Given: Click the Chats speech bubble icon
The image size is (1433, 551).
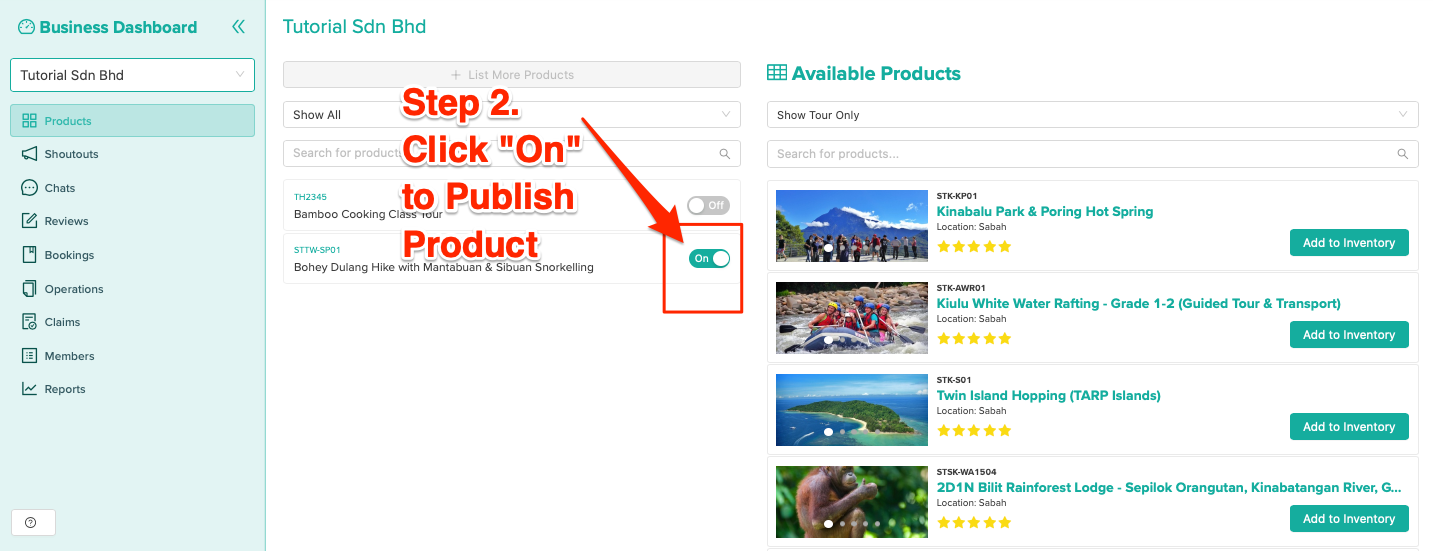Looking at the screenshot, I should 29,188.
